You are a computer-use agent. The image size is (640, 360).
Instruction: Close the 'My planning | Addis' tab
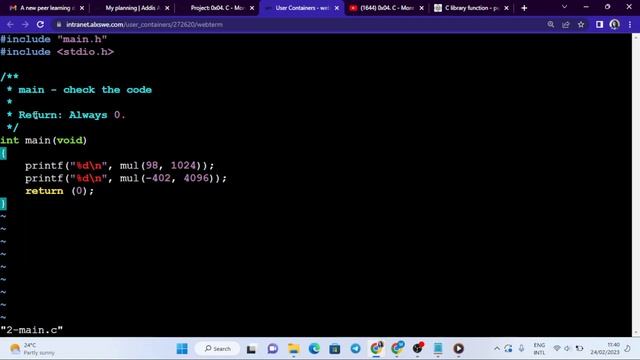(x=167, y=8)
